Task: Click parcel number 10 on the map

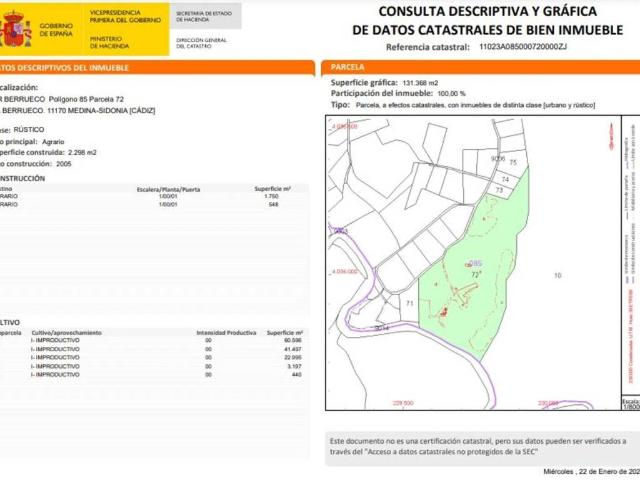Action: (x=558, y=275)
